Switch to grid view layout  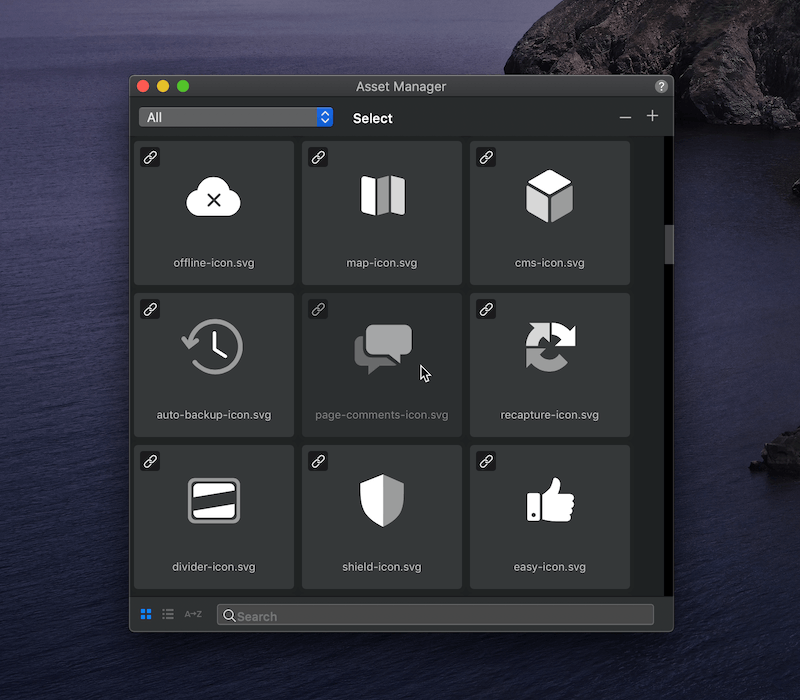click(x=146, y=614)
